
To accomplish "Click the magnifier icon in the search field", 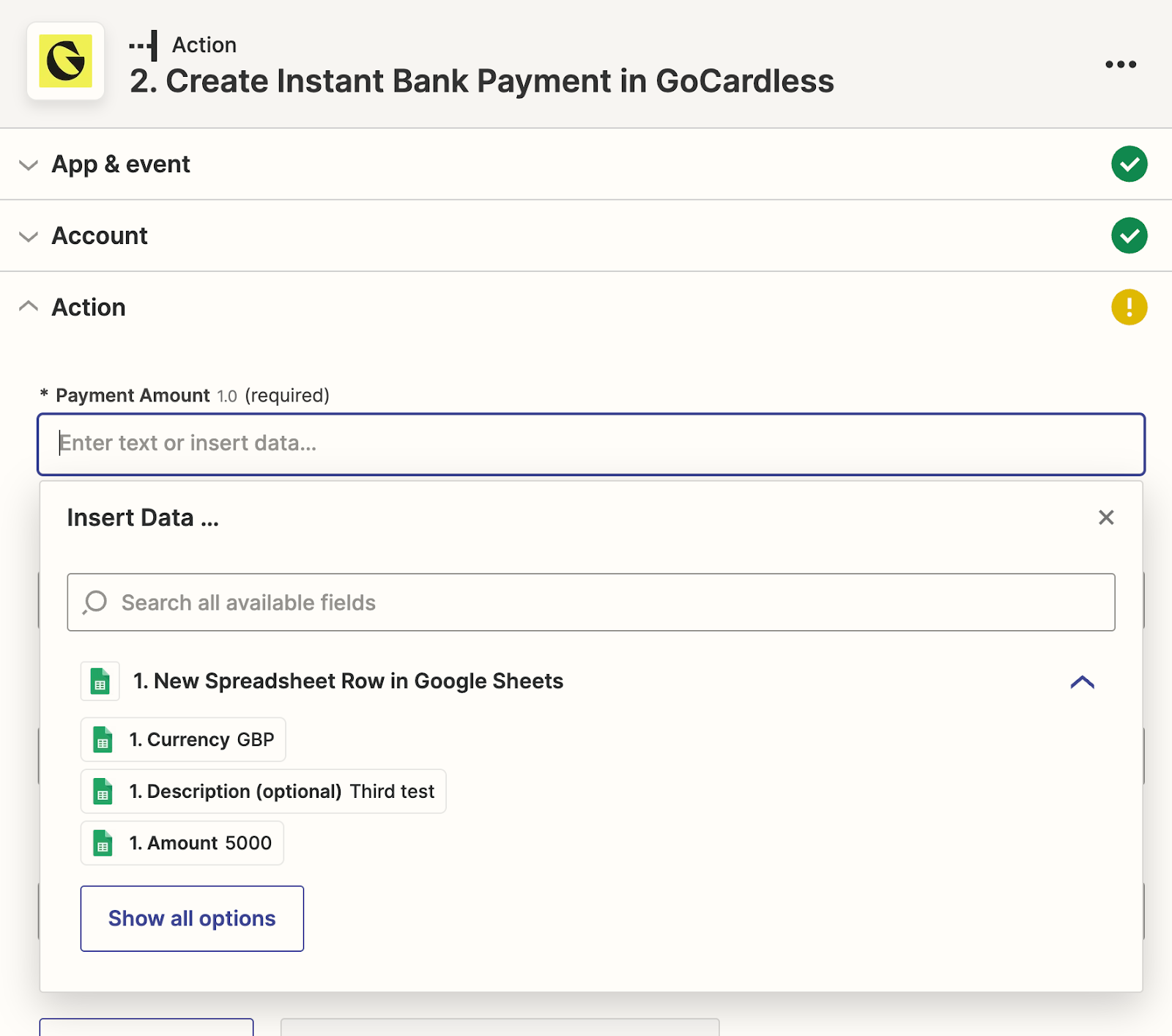I will tap(95, 602).
